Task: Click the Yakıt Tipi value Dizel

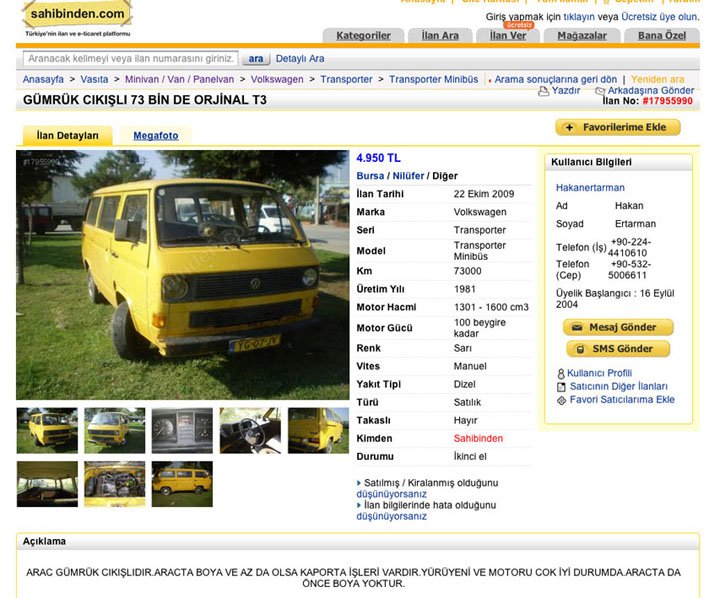Action: tap(464, 384)
